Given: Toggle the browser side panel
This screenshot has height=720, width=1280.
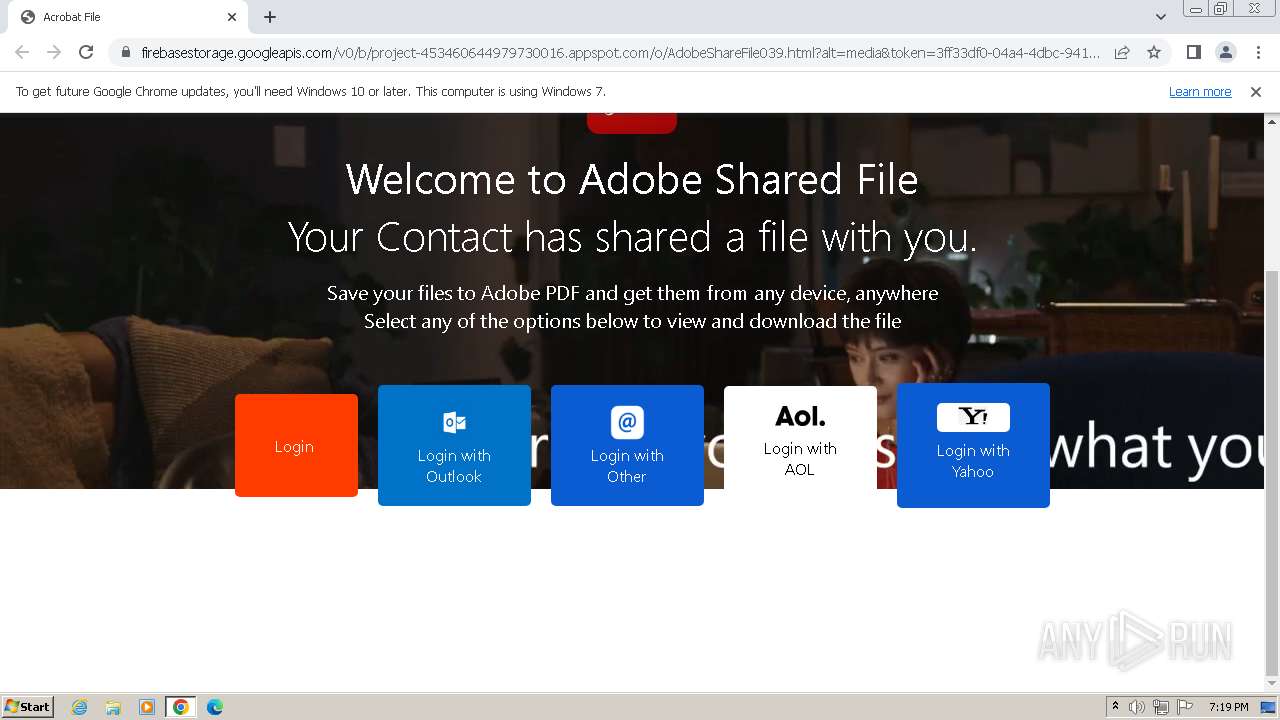Looking at the screenshot, I should pos(1193,52).
